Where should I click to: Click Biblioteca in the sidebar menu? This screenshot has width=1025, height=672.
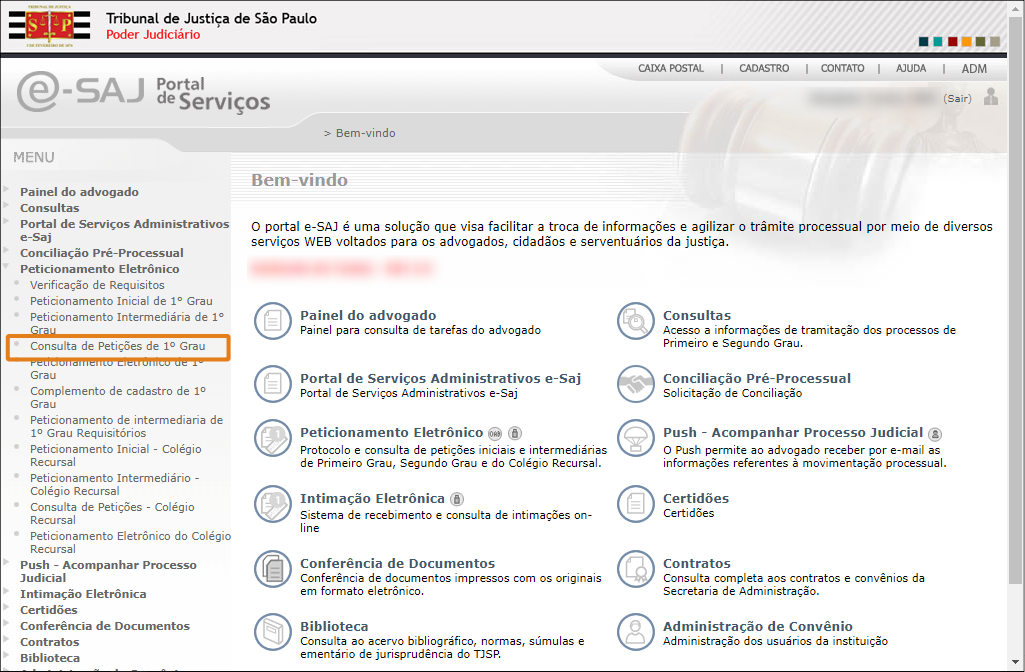(50, 658)
